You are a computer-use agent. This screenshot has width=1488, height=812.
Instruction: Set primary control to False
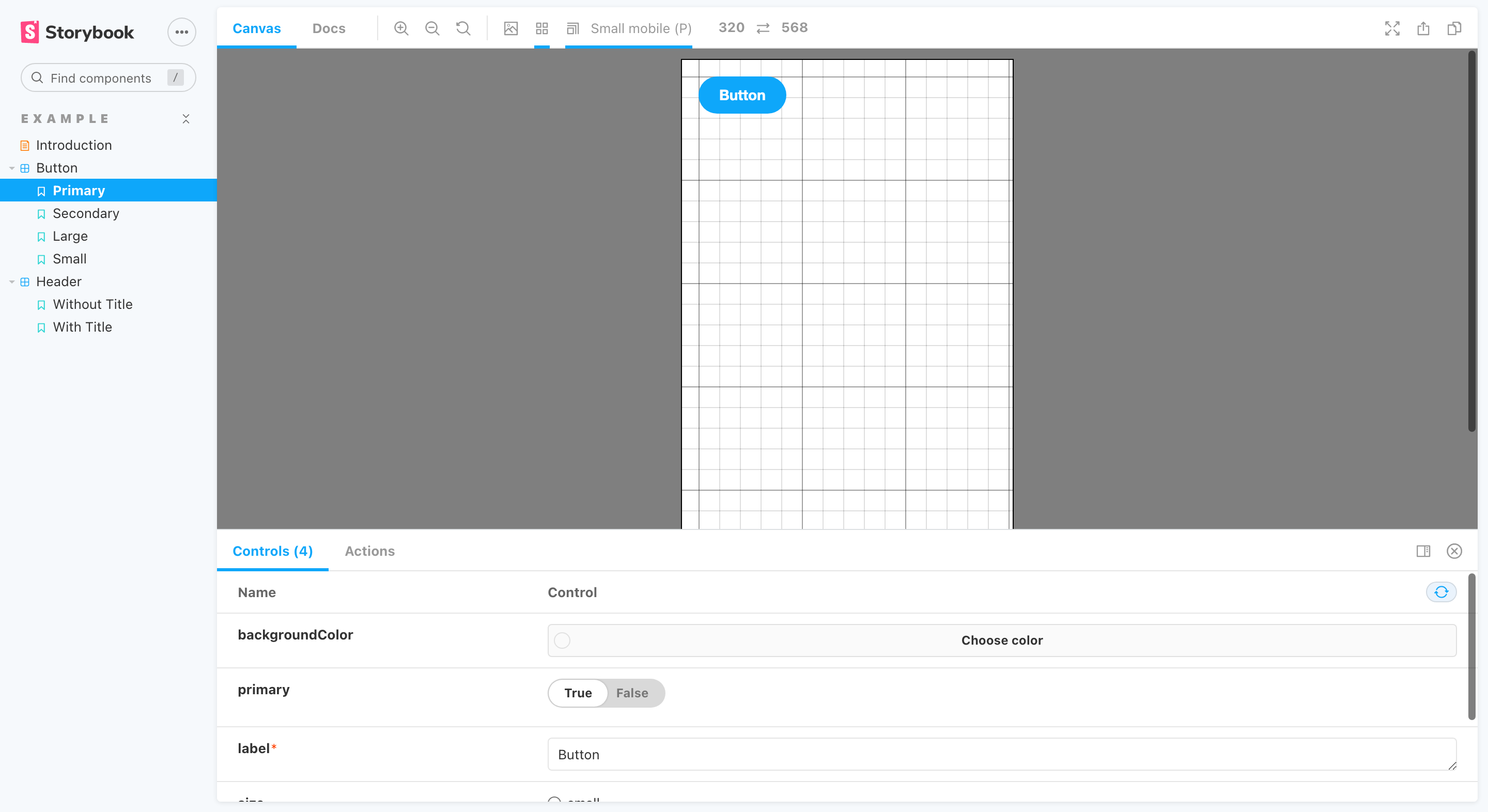point(632,693)
